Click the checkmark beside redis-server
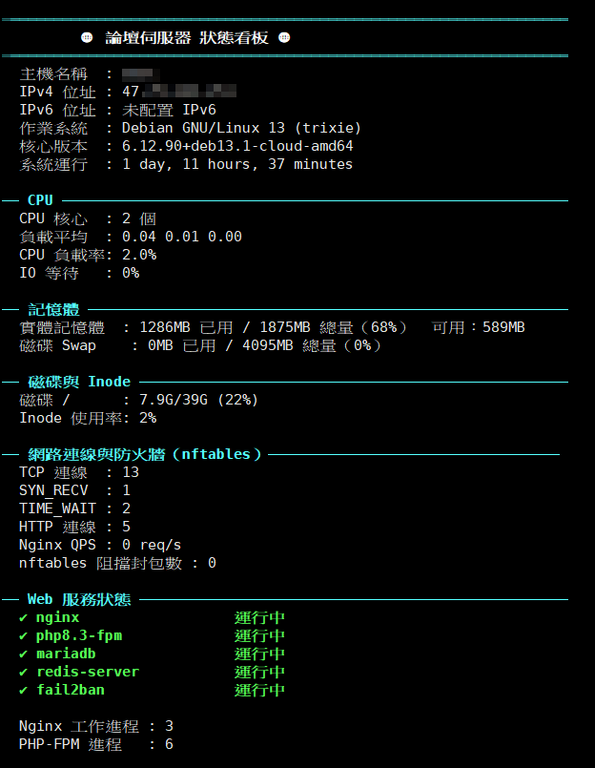Screen dimensions: 595x768 [x=23, y=672]
